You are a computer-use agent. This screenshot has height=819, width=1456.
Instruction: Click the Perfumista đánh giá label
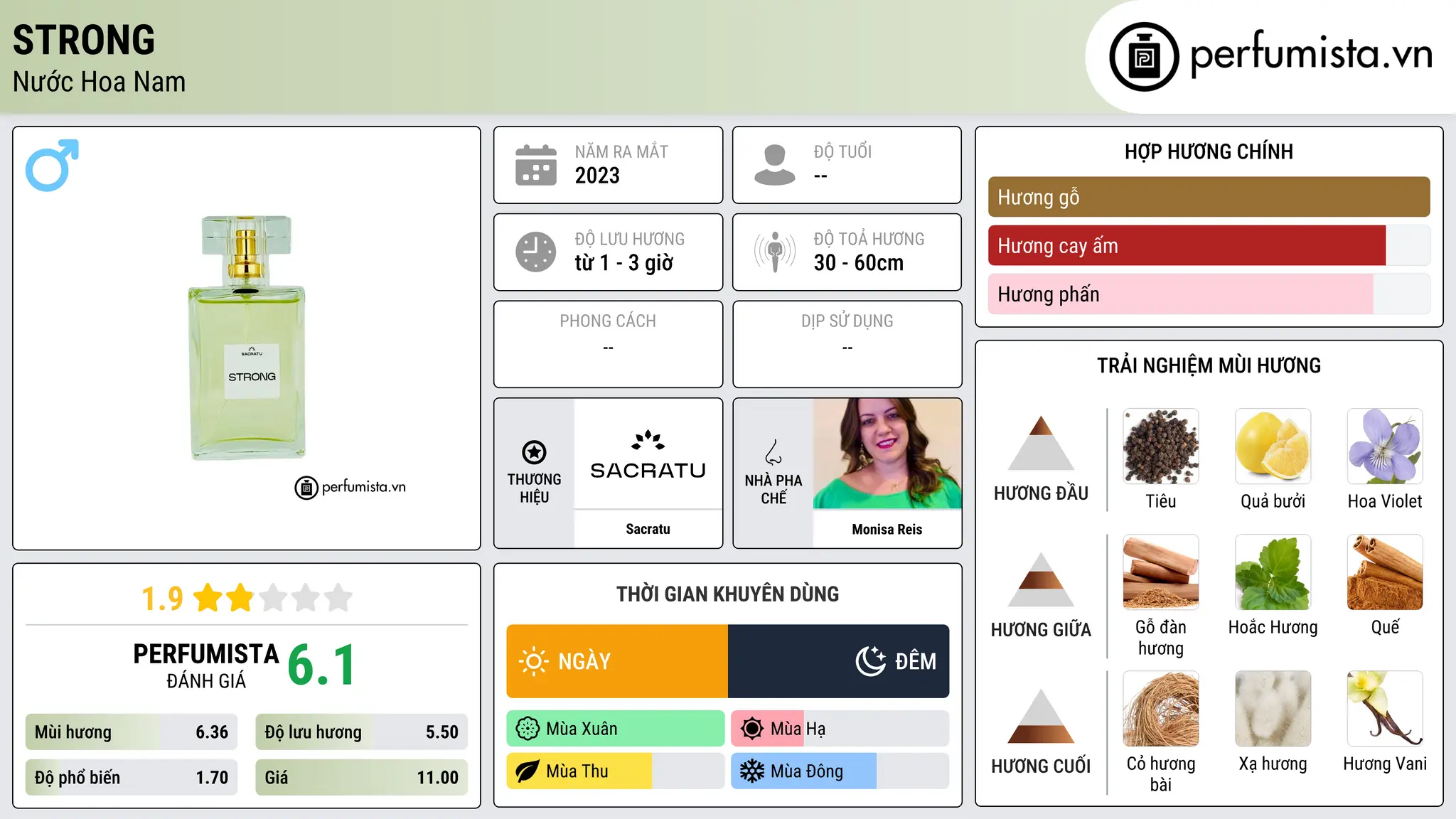coord(206,665)
